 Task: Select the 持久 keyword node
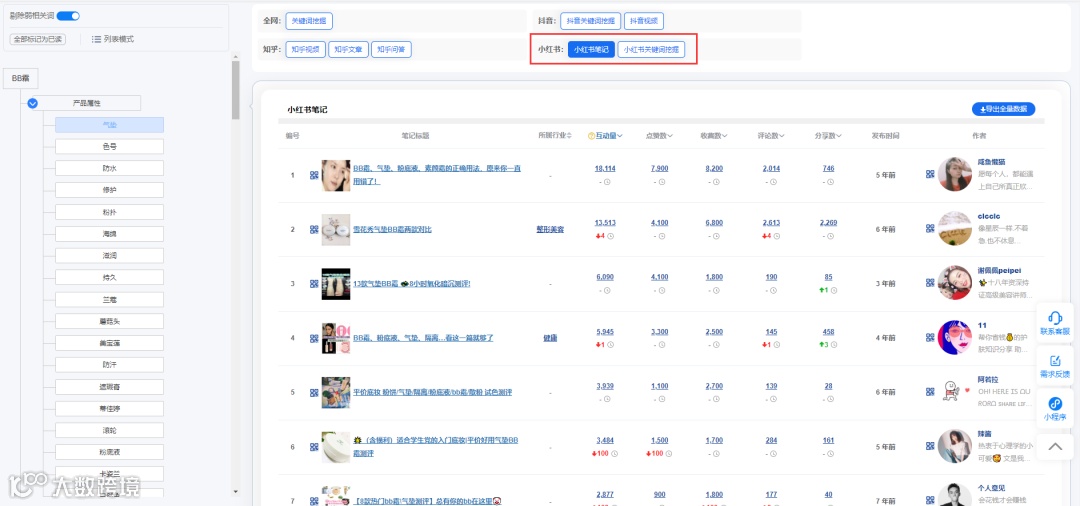tap(110, 277)
